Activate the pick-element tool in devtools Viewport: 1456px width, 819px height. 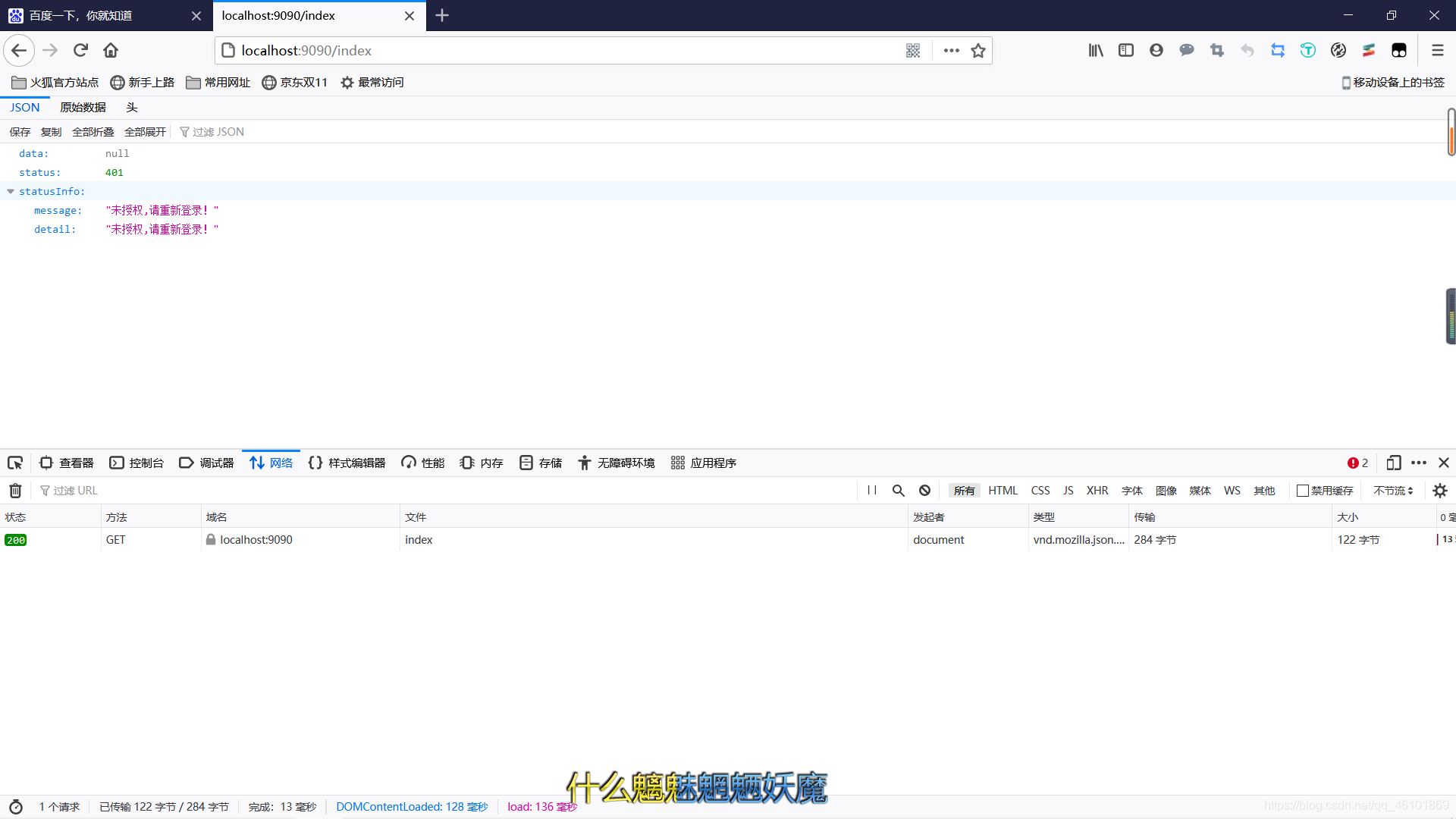(15, 463)
